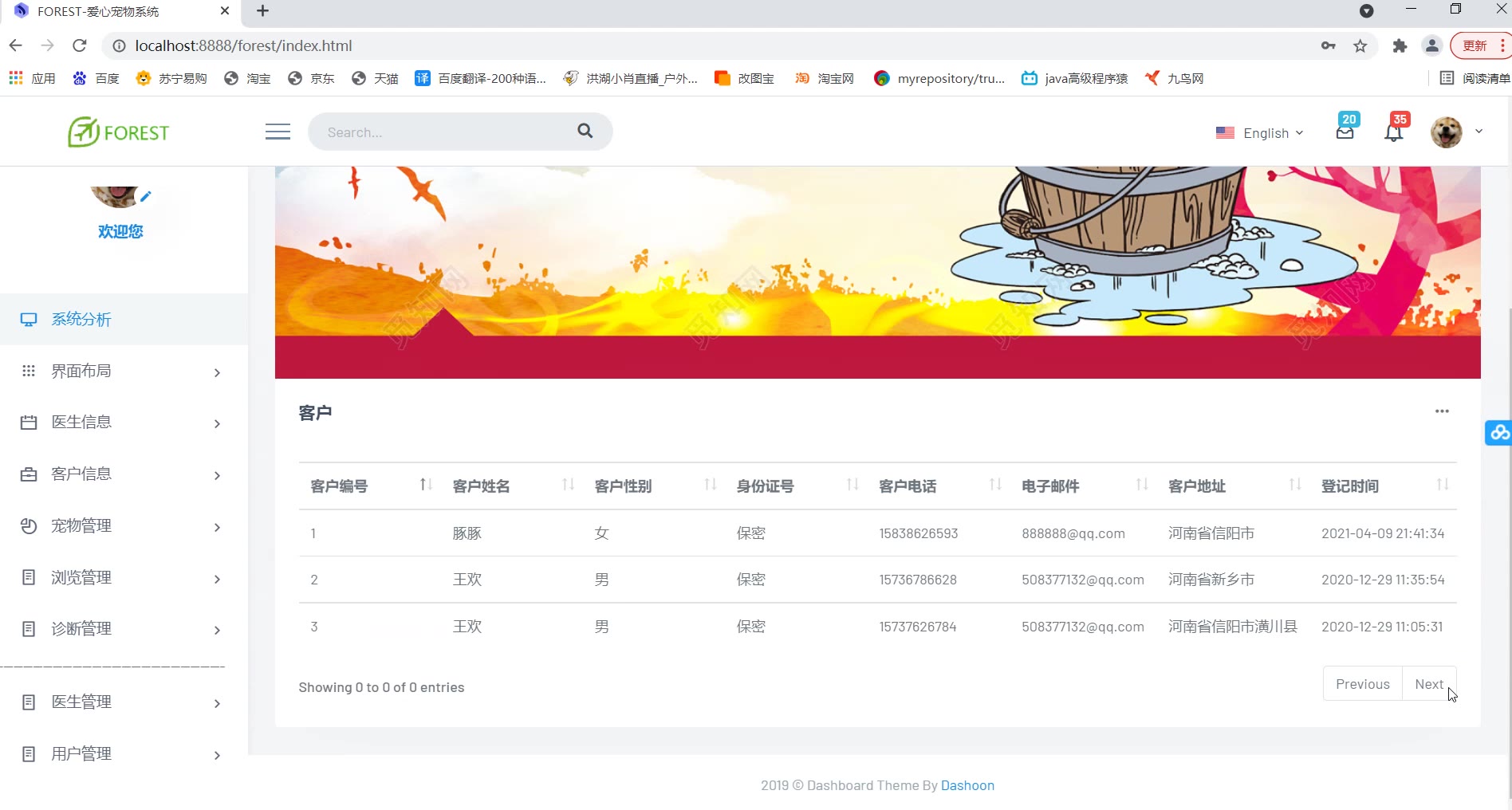Click the search magnifier icon

pos(585,131)
